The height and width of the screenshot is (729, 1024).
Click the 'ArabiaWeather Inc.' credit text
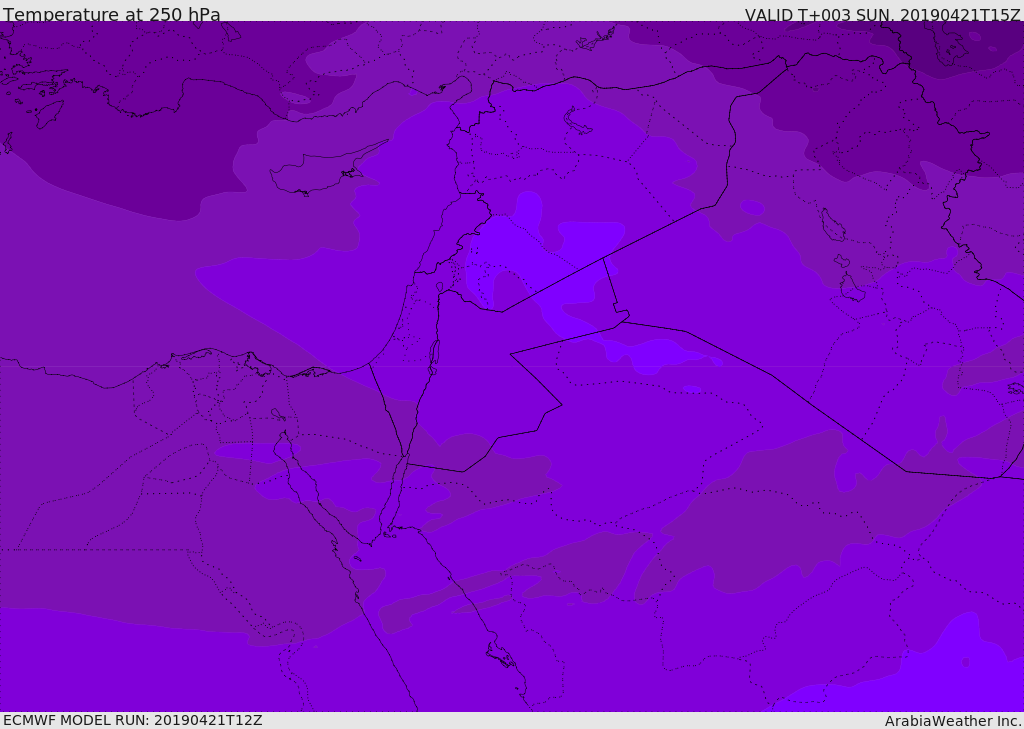pyautogui.click(x=953, y=721)
